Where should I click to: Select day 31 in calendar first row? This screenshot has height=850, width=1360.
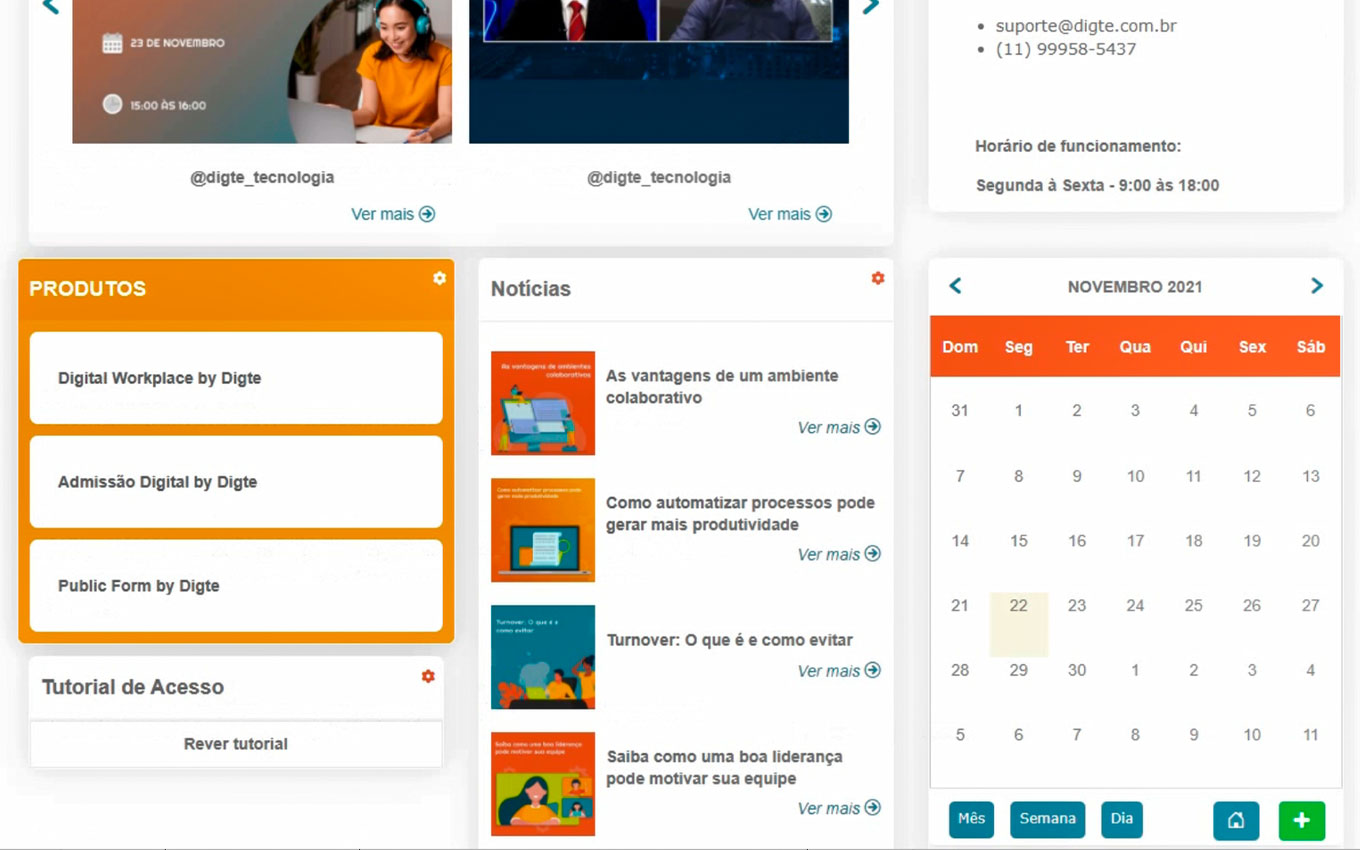tap(960, 410)
